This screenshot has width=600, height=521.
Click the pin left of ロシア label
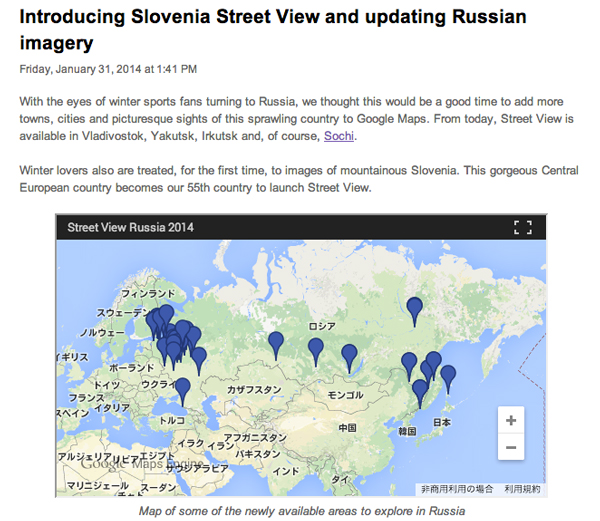pyautogui.click(x=316, y=350)
